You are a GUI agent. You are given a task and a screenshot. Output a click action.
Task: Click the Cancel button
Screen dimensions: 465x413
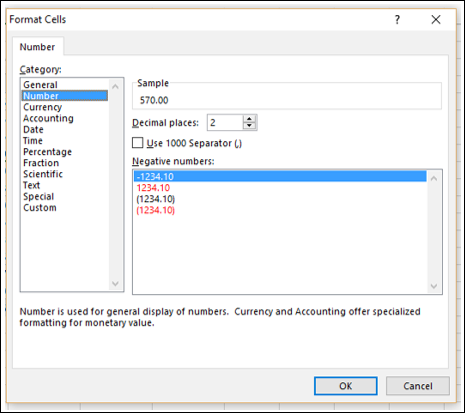[x=418, y=386]
